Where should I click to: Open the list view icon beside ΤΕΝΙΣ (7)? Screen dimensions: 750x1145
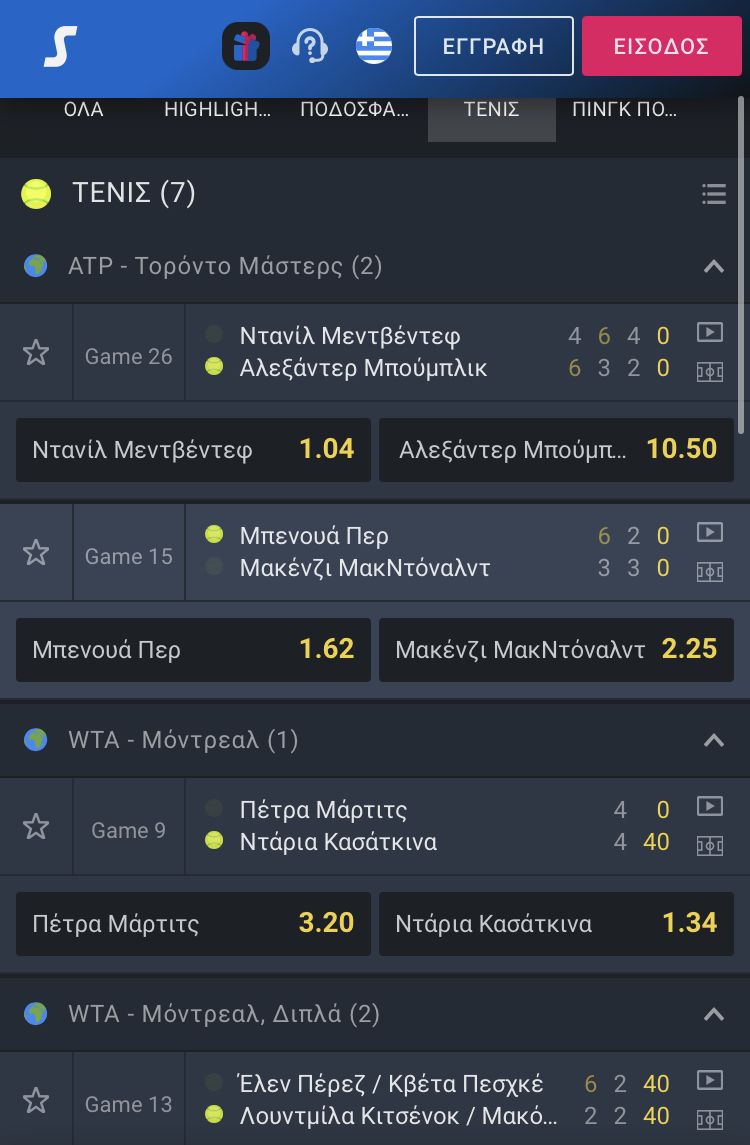(713, 194)
